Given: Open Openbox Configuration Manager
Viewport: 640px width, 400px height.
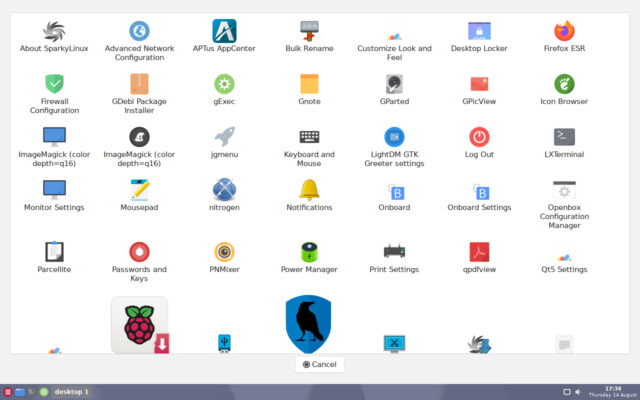Looking at the screenshot, I should (x=564, y=190).
